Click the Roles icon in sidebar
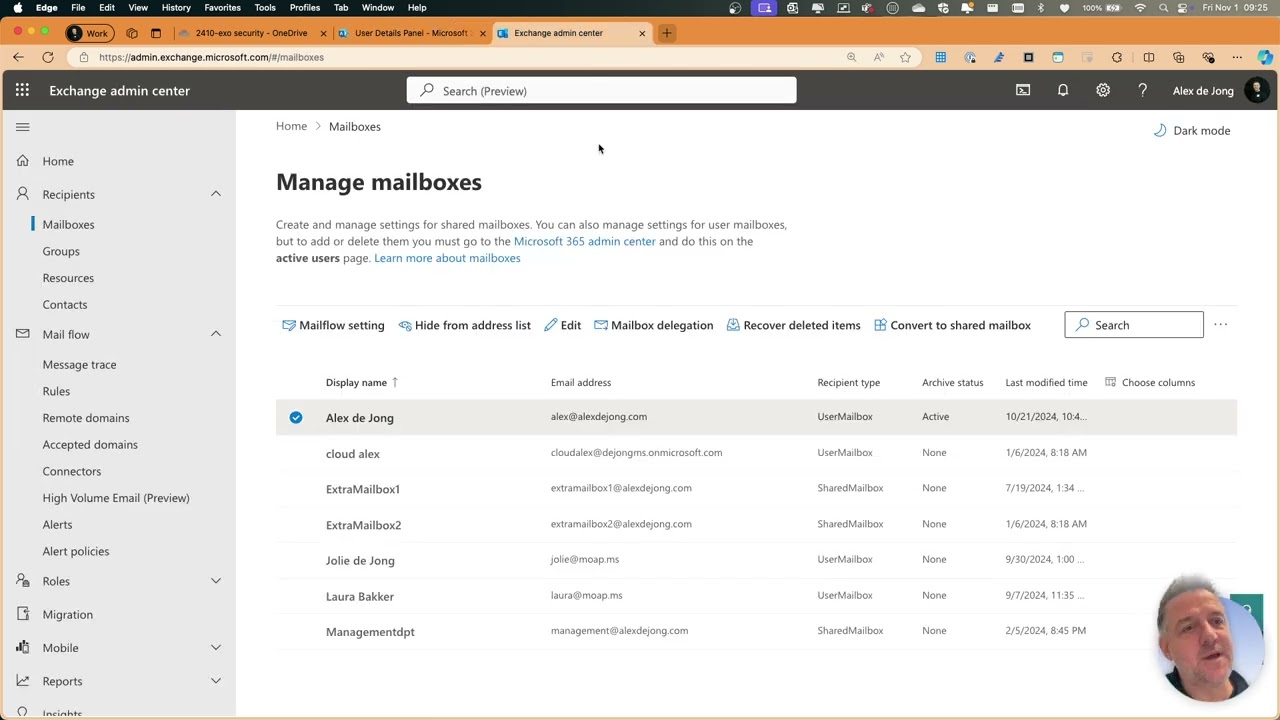This screenshot has height=720, width=1280. 23,581
